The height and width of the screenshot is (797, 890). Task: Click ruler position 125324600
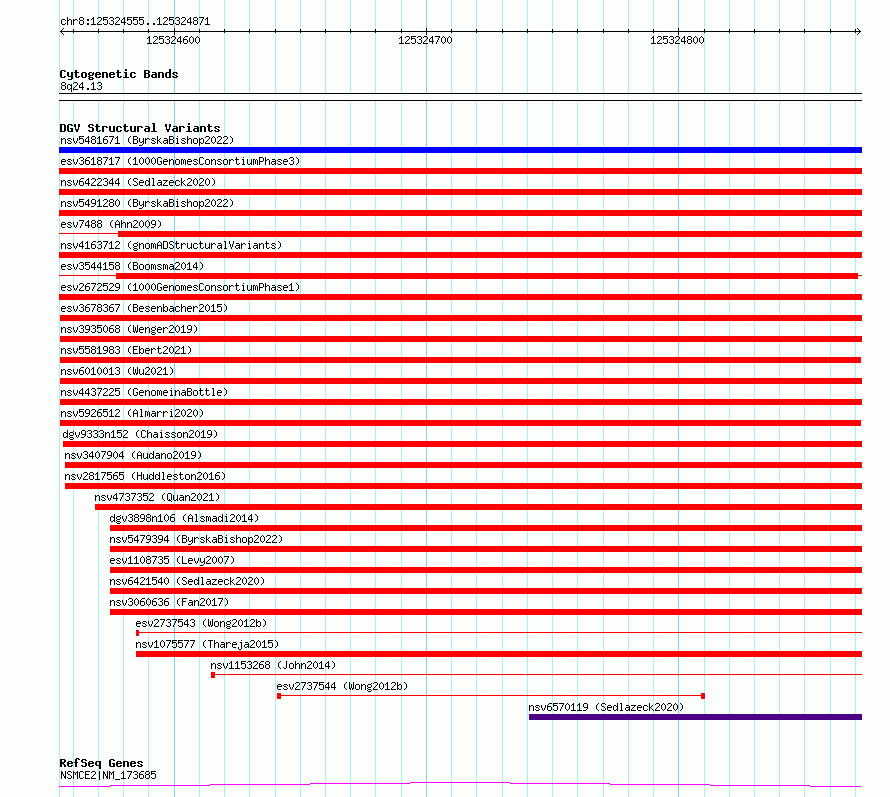(x=173, y=40)
